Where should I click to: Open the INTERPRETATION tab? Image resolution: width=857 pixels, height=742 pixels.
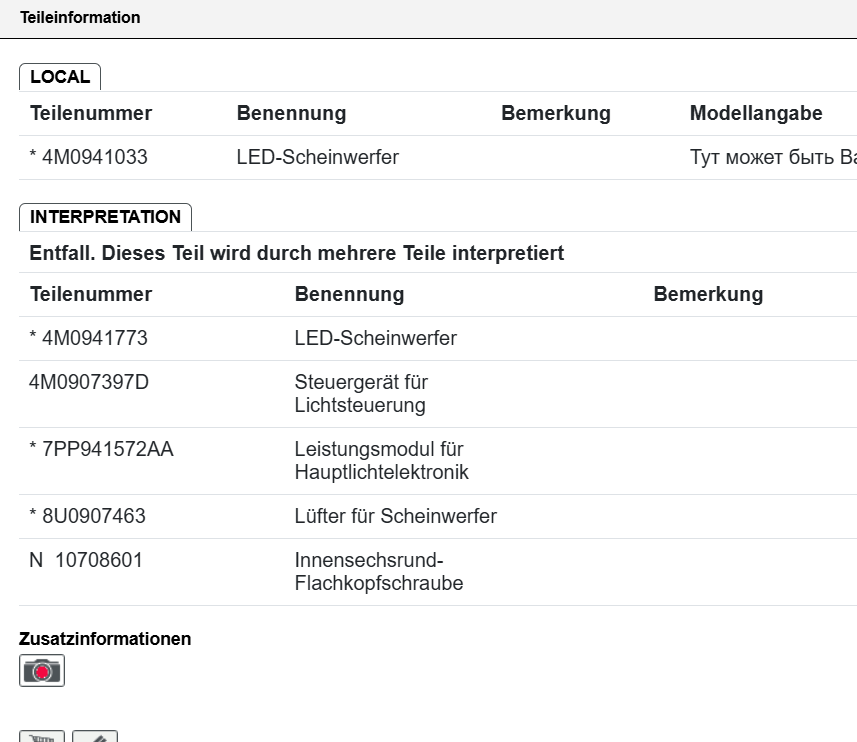click(105, 217)
